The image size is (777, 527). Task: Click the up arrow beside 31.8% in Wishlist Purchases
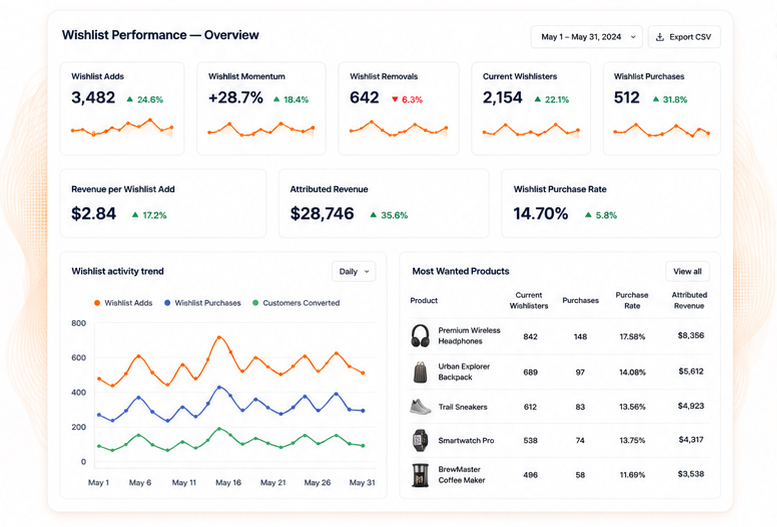(656, 99)
